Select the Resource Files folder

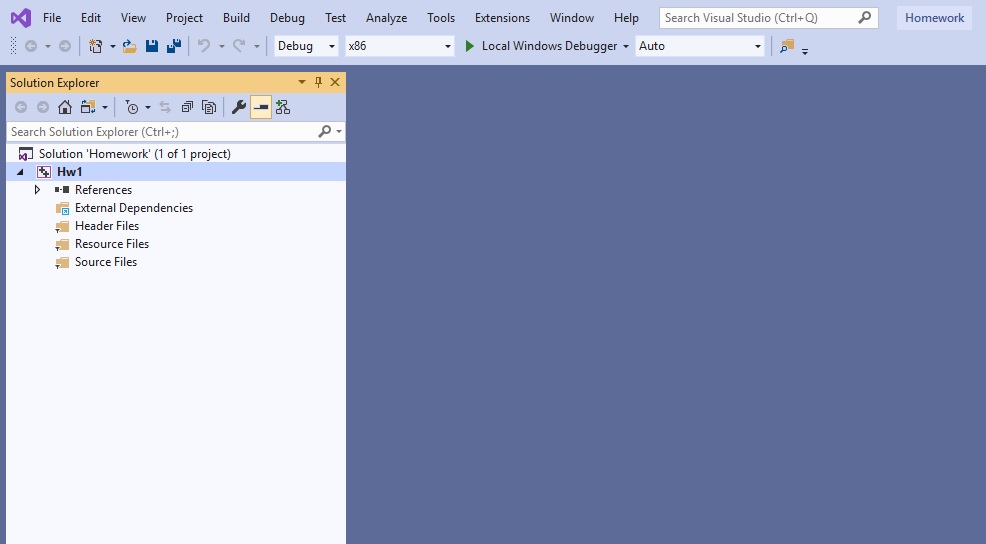coord(112,243)
